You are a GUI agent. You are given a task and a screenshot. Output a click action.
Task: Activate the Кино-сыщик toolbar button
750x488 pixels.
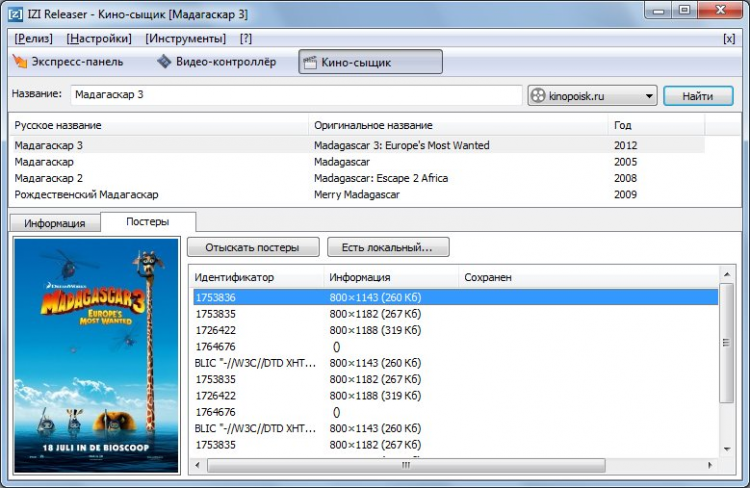click(x=370, y=62)
